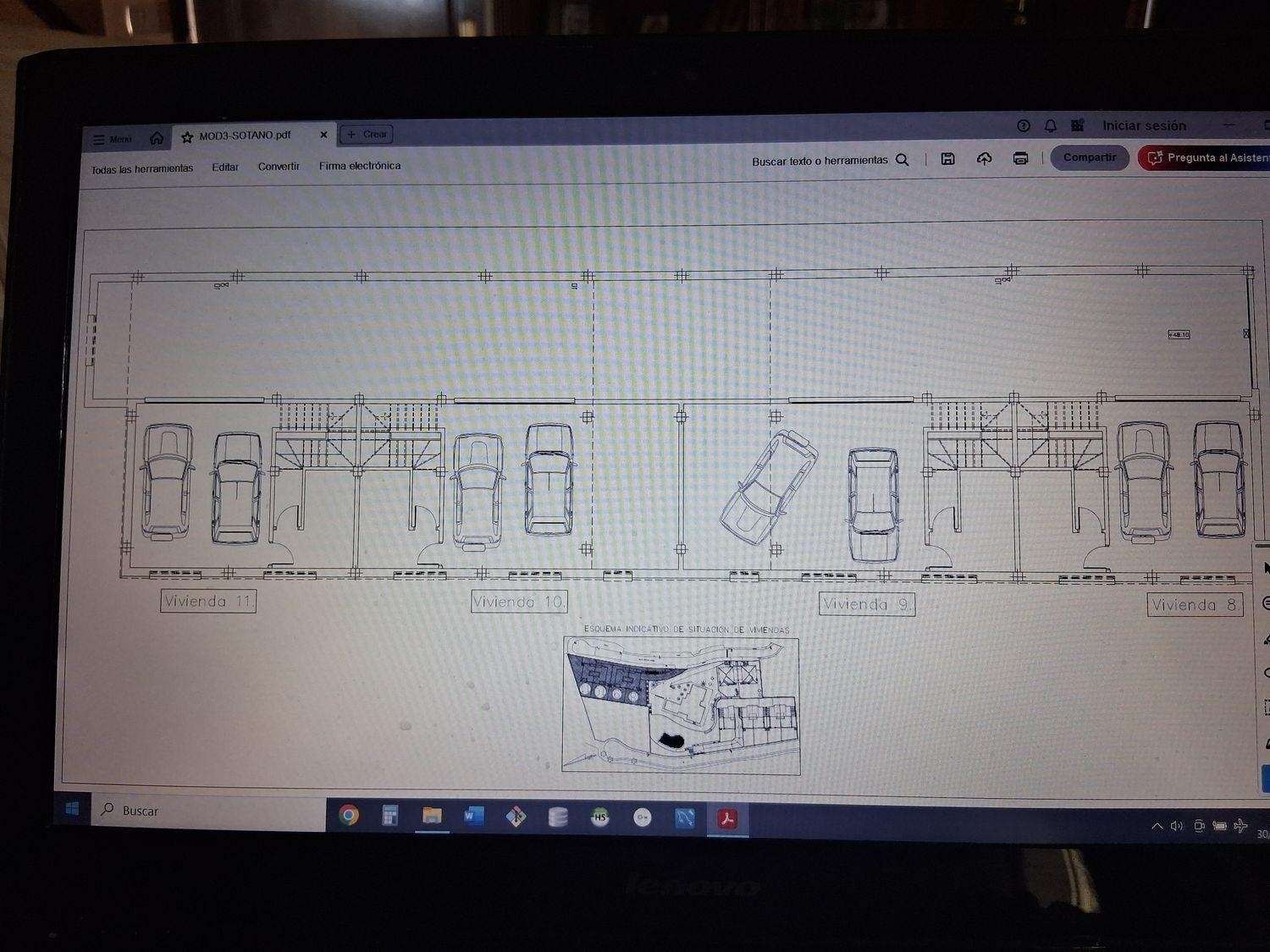
Task: Select the Editar menu item
Action: pos(225,168)
